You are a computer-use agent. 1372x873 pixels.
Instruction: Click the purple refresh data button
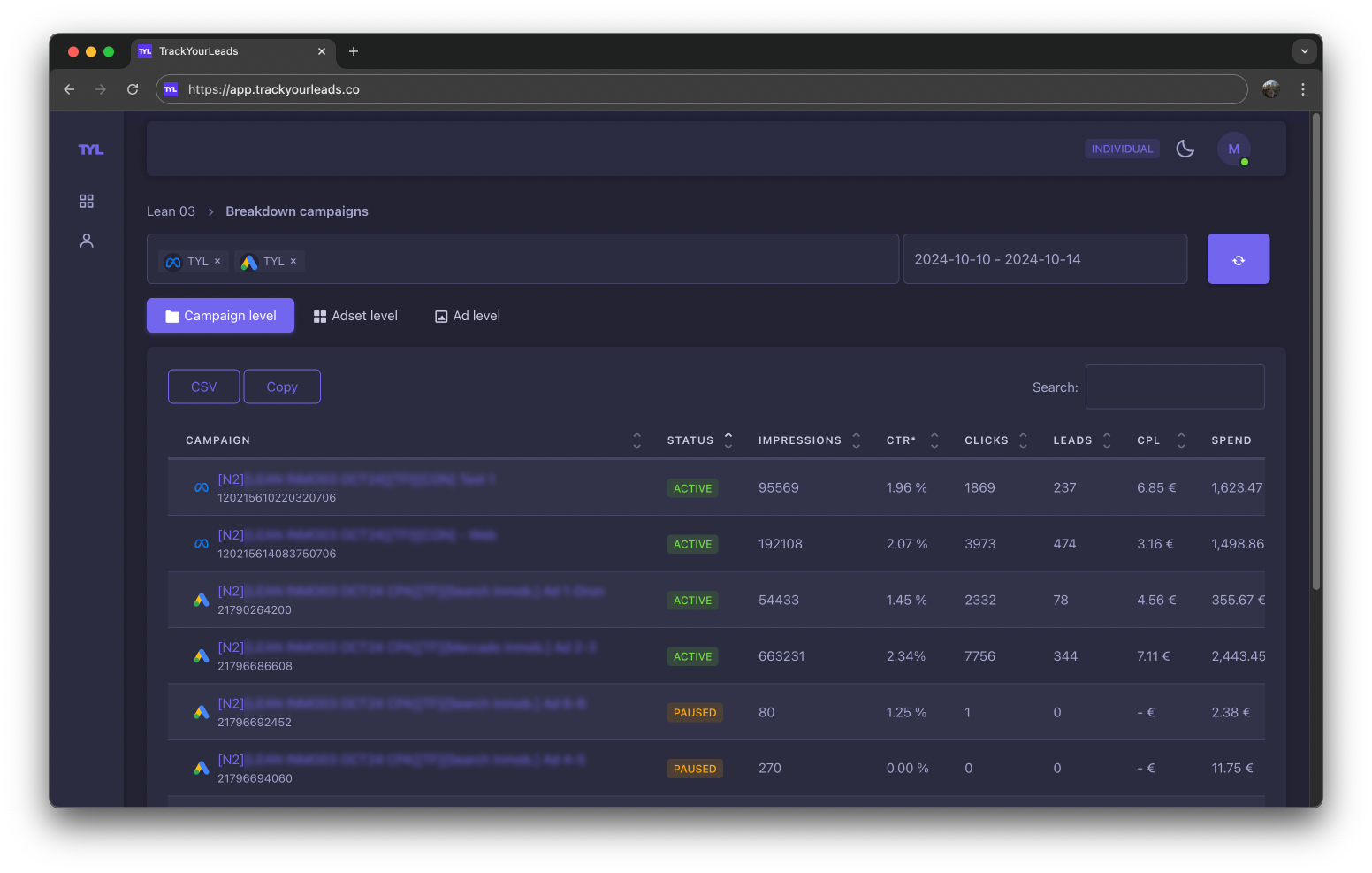[1239, 259]
